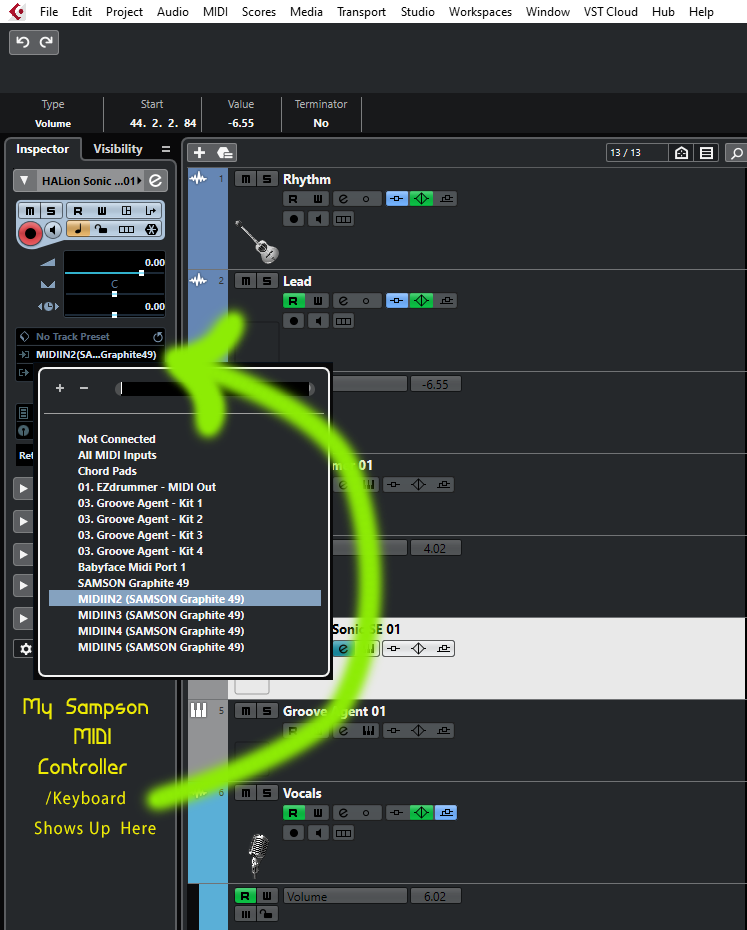Open Inspector settings gear icon
747x930 pixels.
click(x=25, y=649)
